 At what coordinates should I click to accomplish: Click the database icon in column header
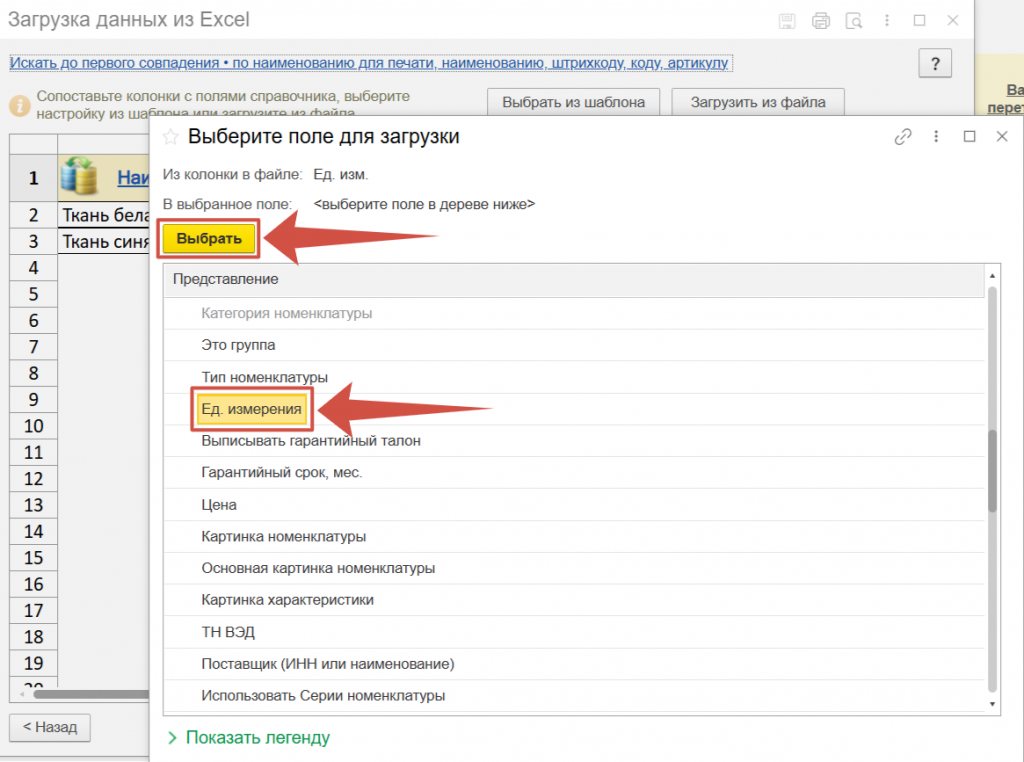tap(79, 177)
